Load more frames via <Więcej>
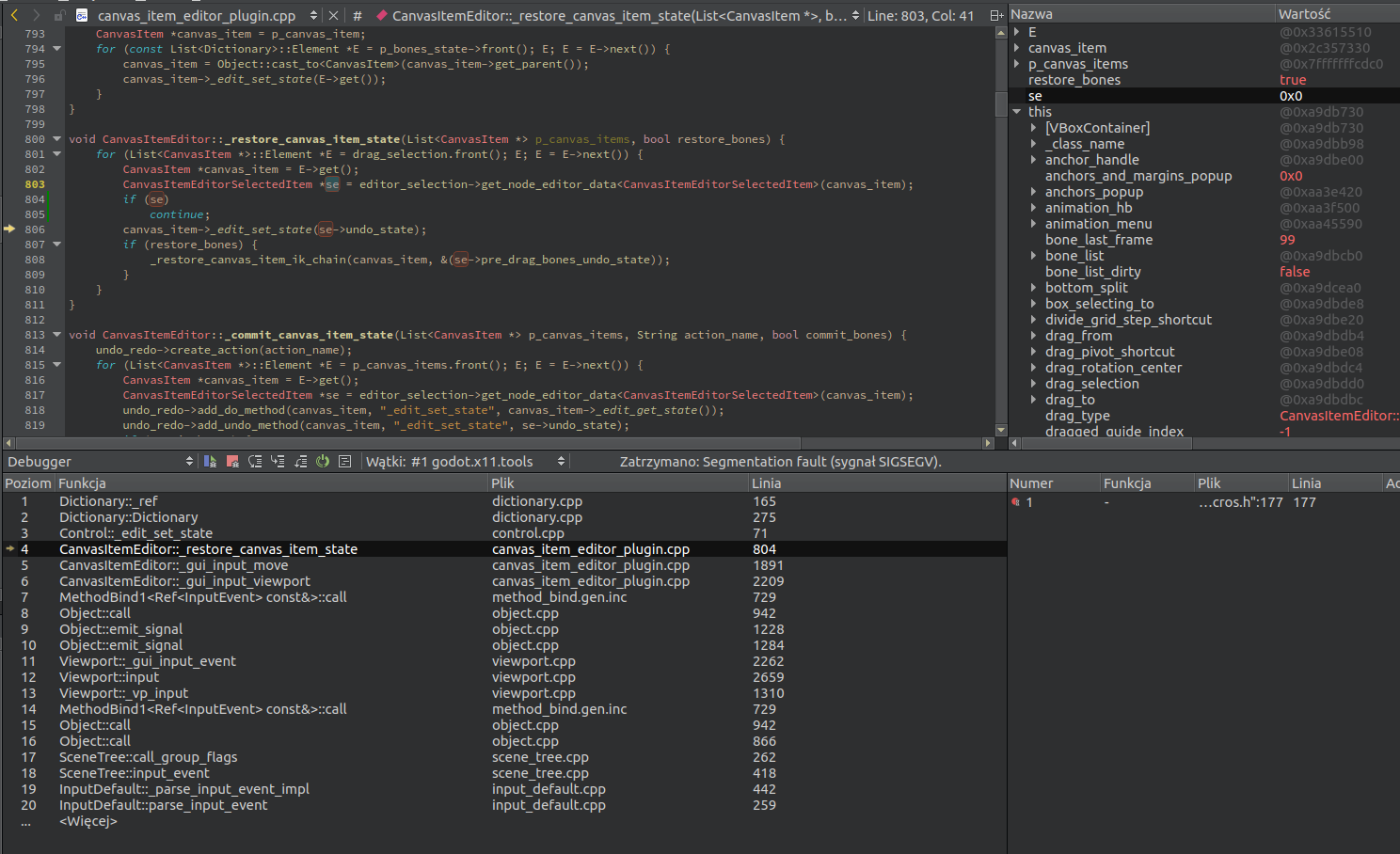Screen dimensions: 1400x854 click(x=88, y=821)
